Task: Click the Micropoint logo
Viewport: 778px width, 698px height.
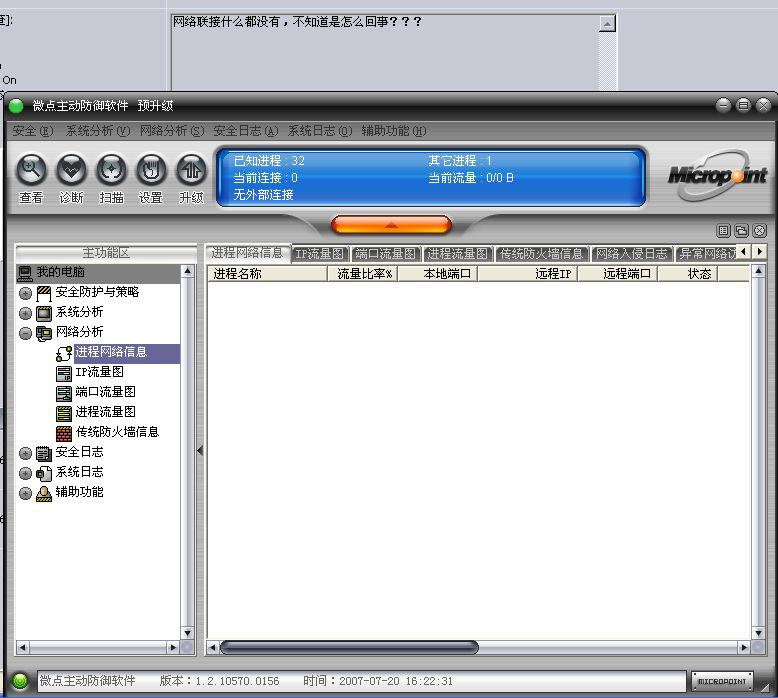Action: point(717,176)
